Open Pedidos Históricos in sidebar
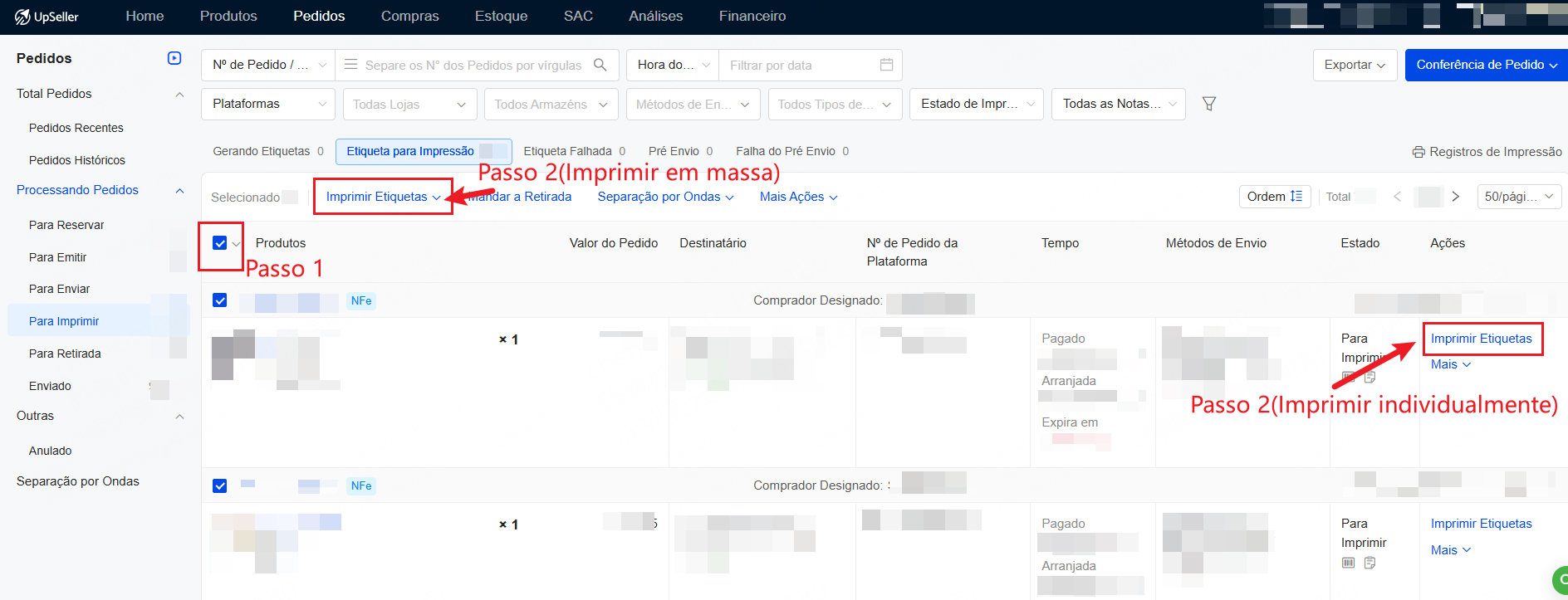The image size is (1568, 600). pos(76,160)
